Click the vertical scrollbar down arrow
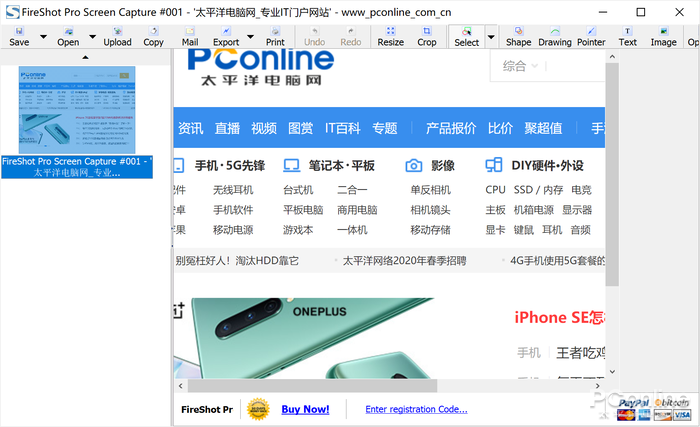This screenshot has width=700, height=427. [612, 372]
